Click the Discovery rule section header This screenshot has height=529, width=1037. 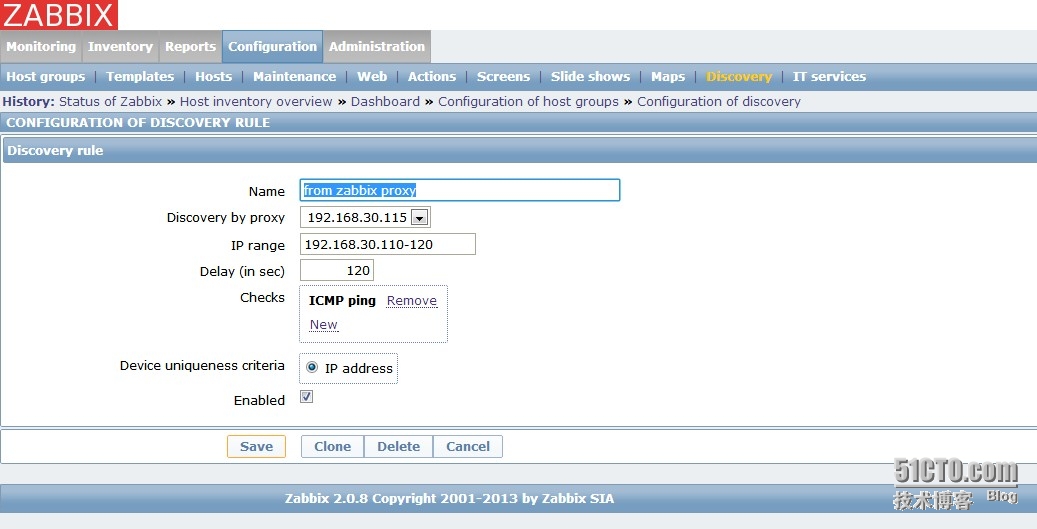[518, 151]
